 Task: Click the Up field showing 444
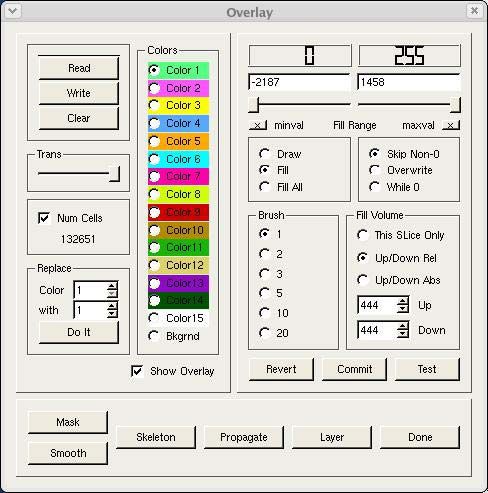[x=377, y=305]
